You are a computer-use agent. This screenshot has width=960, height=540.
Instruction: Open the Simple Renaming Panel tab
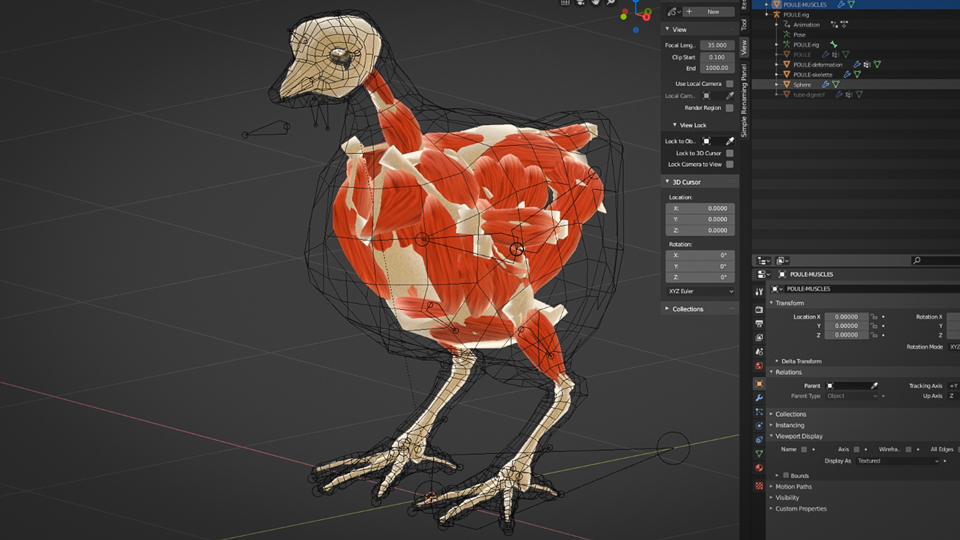(x=744, y=100)
